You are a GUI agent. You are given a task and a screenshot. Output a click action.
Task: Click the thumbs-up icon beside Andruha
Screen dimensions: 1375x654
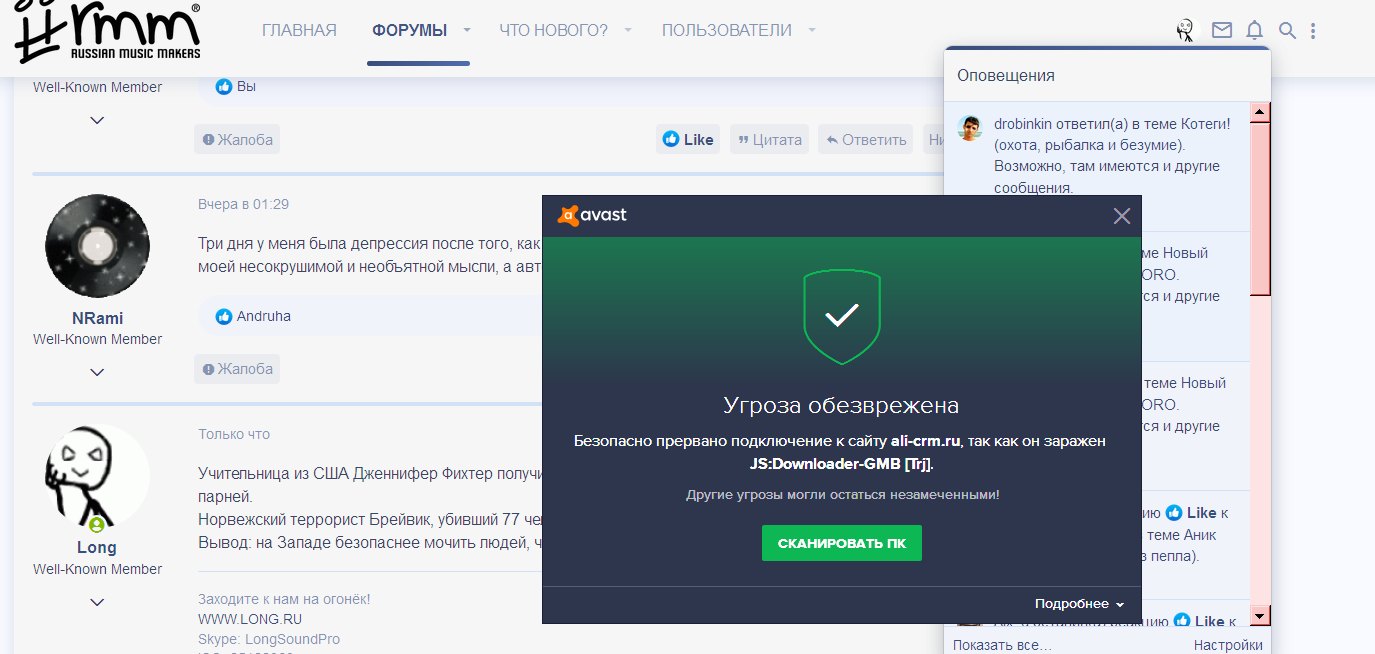[224, 317]
